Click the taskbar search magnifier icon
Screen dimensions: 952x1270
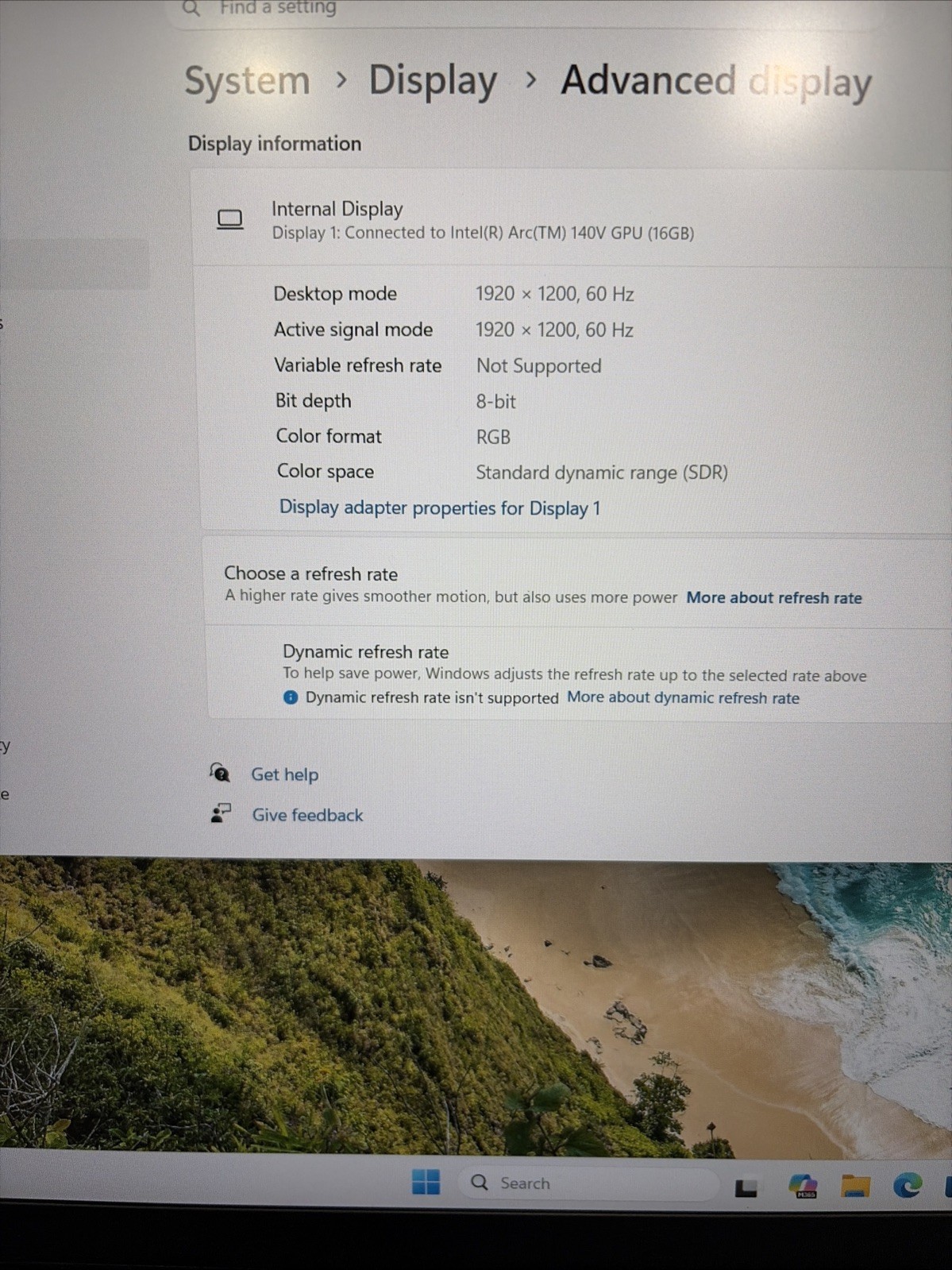(480, 1182)
